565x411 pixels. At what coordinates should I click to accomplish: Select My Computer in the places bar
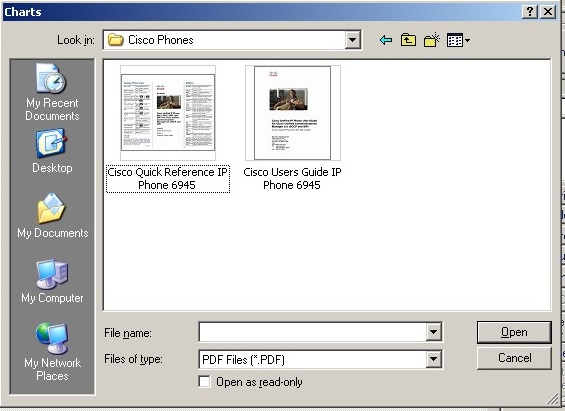[52, 281]
